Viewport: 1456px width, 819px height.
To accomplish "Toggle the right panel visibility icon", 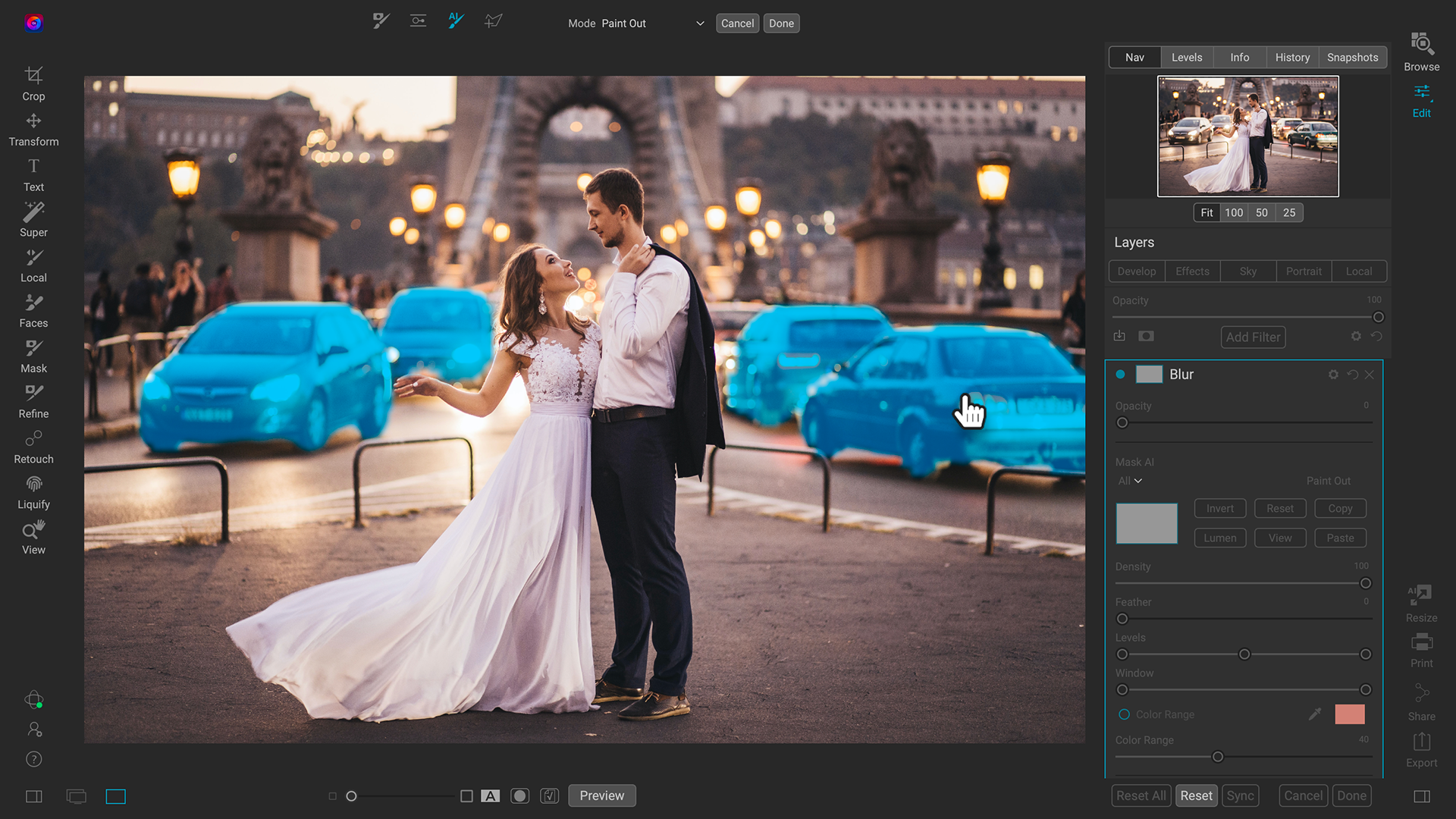I will pos(1422,796).
